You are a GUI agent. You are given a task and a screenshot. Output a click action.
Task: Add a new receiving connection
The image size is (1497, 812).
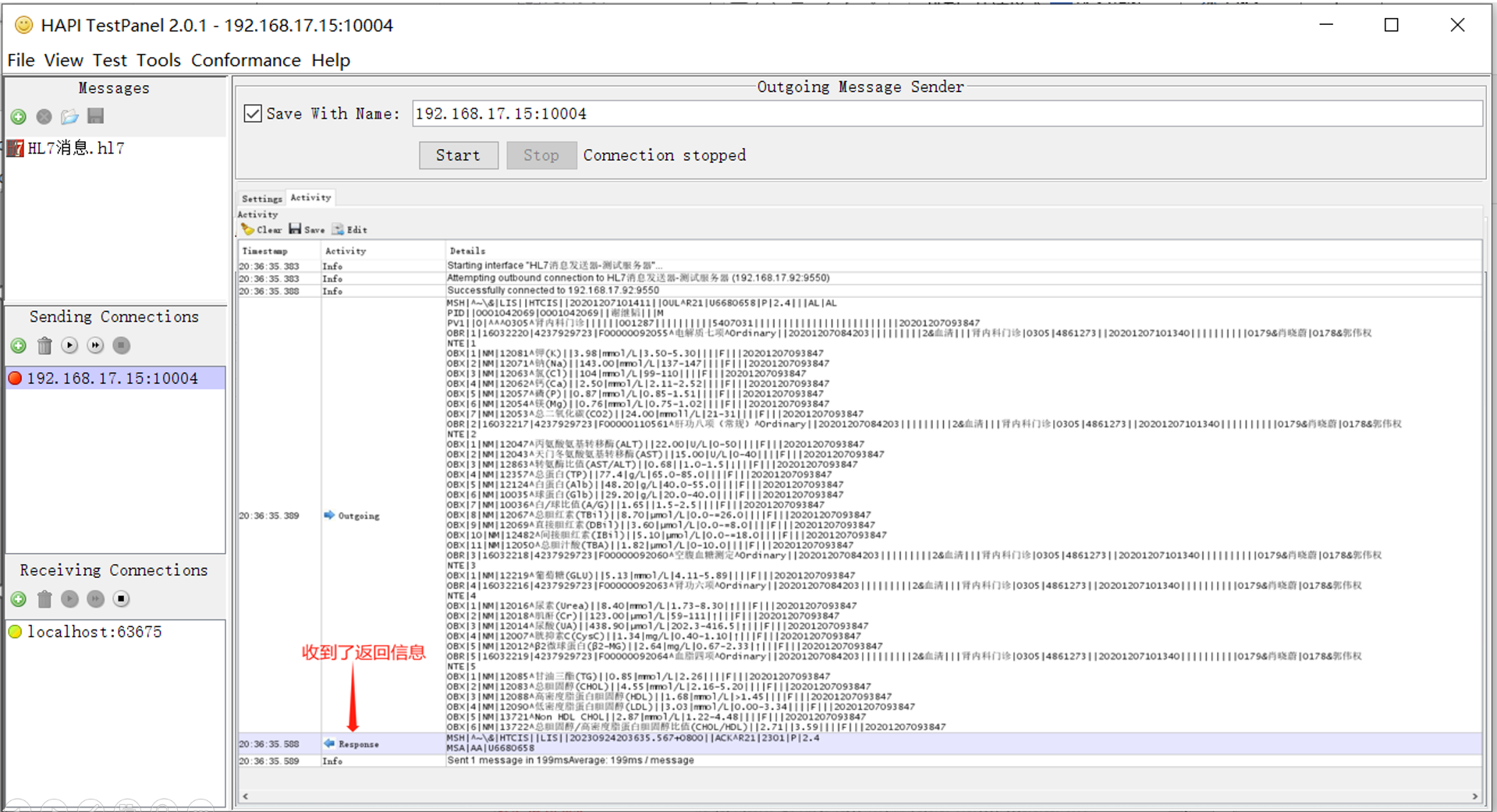19,599
